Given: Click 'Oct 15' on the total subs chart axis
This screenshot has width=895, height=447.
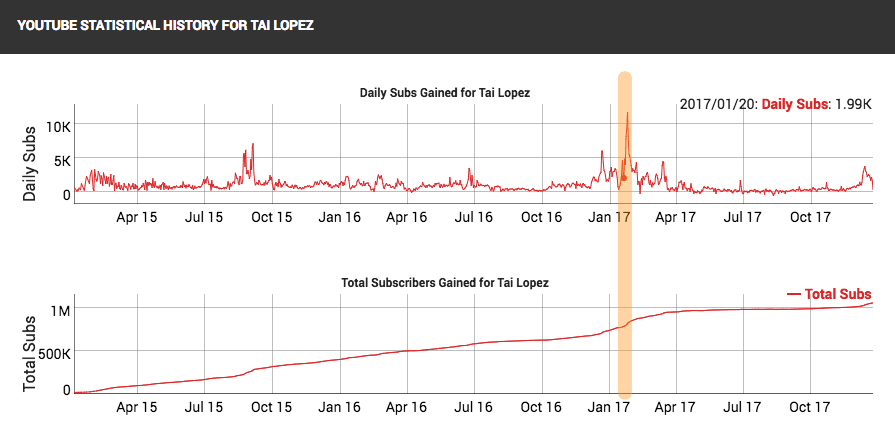Looking at the screenshot, I should coord(272,408).
